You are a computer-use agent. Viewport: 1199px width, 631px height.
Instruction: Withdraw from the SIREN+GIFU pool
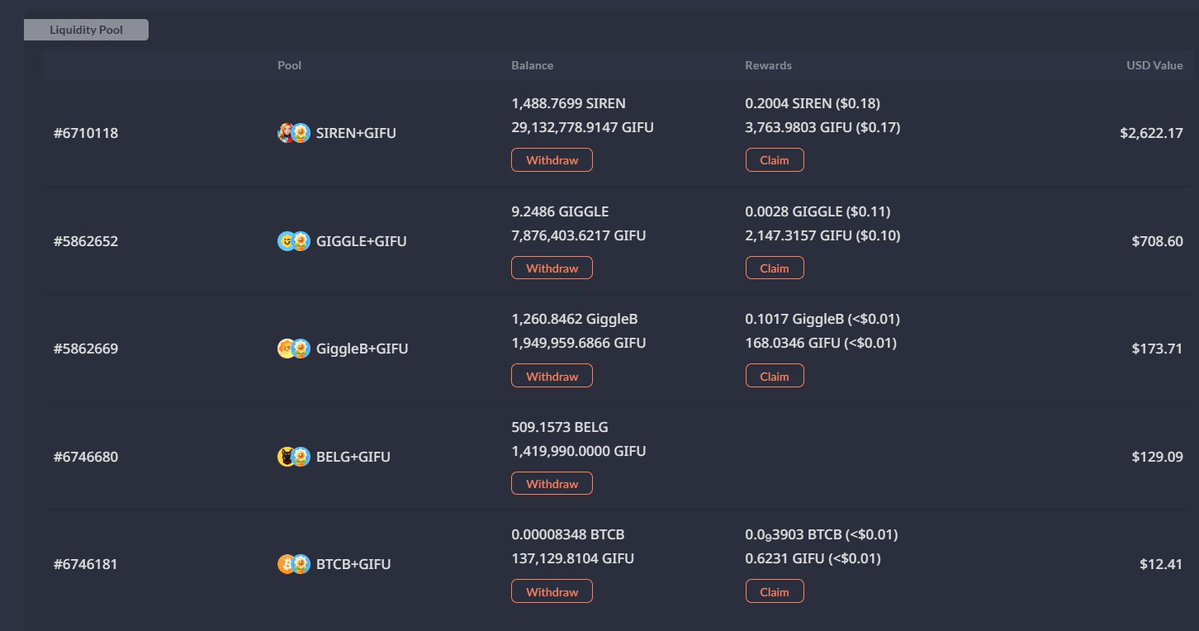[551, 159]
